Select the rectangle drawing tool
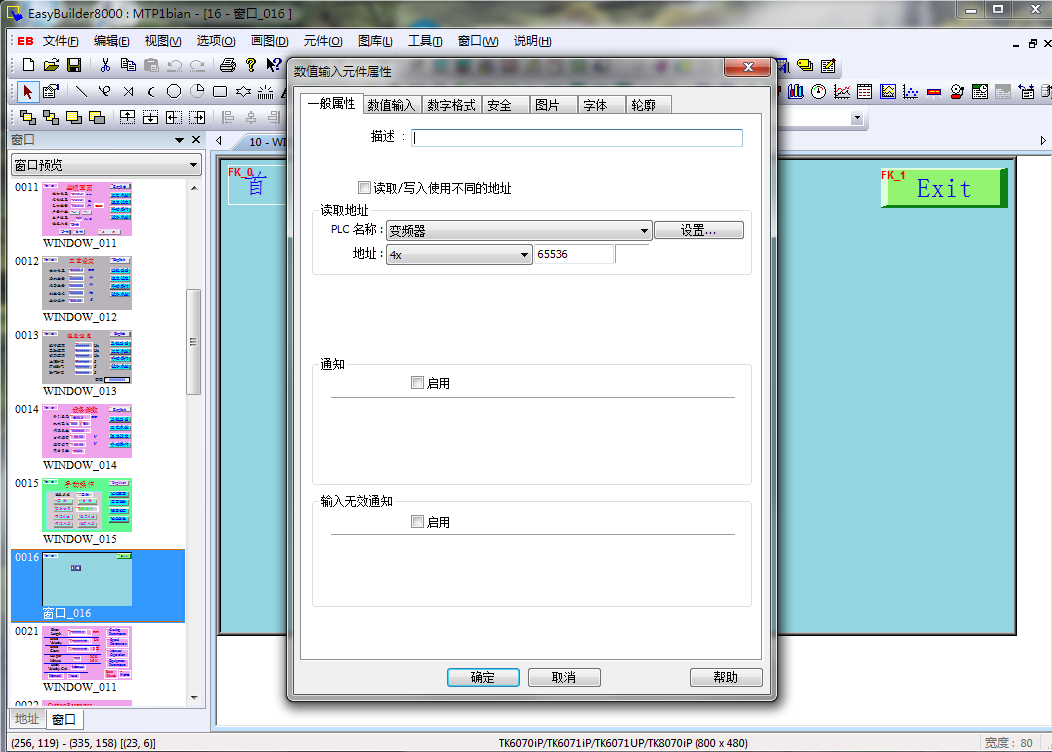The image size is (1052, 752). click(220, 92)
